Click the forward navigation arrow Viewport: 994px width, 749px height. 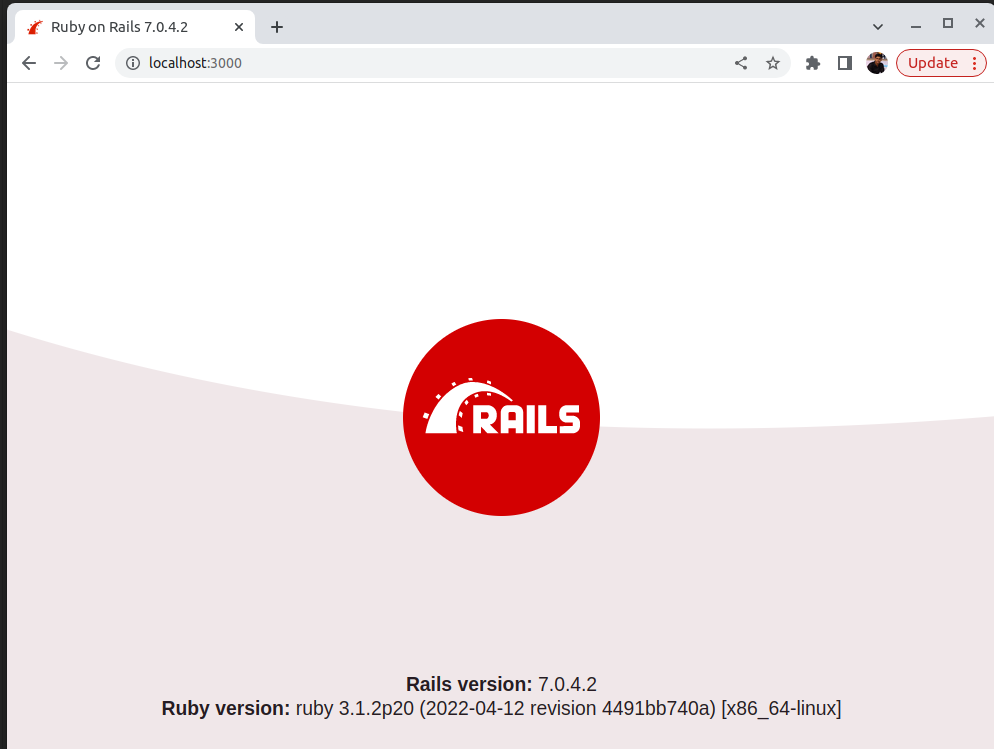[x=61, y=63]
